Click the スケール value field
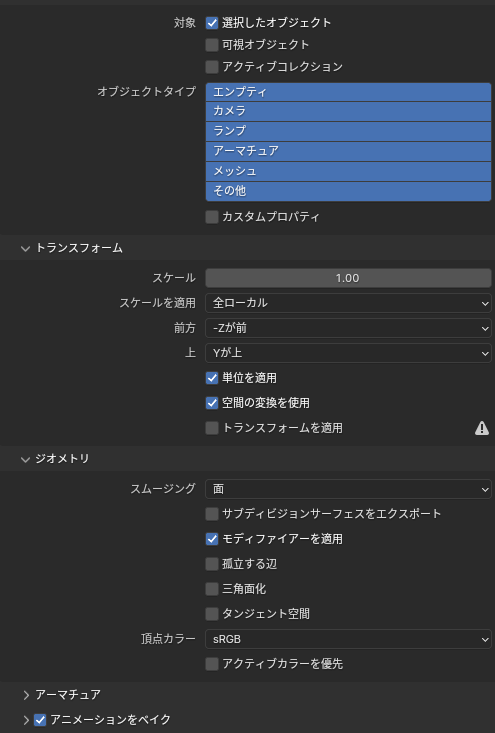 (x=348, y=278)
